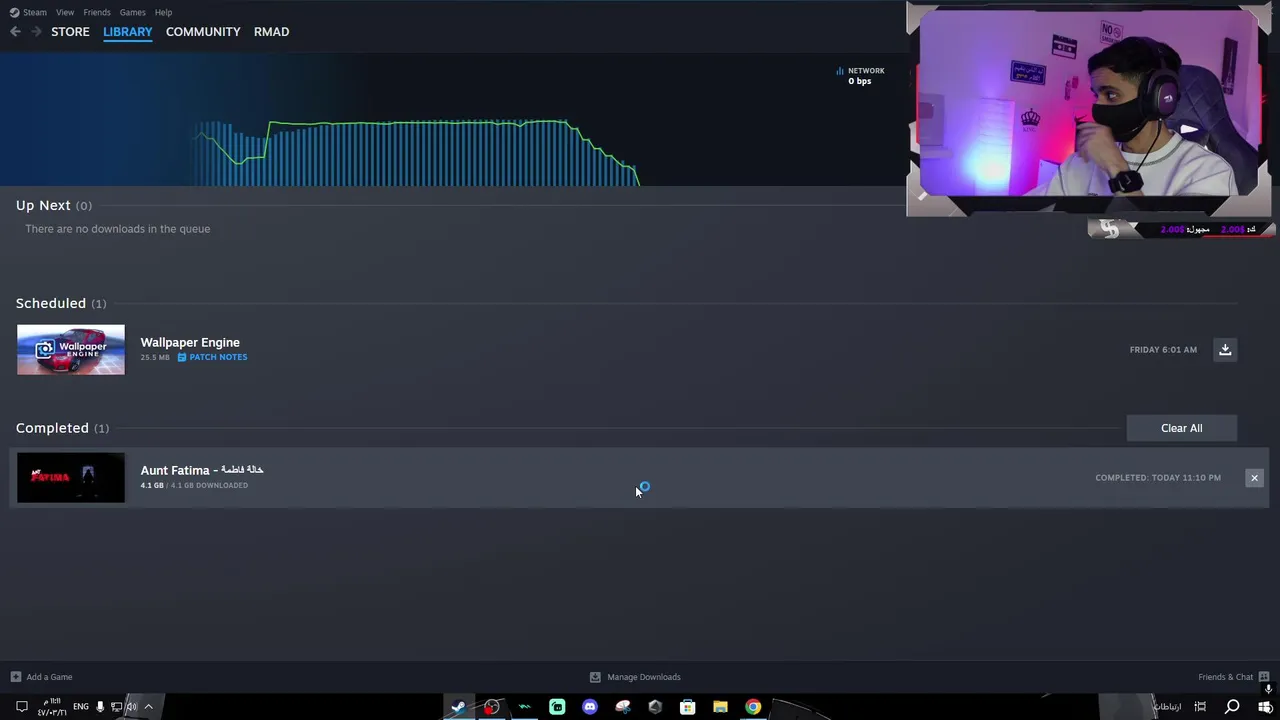Open Google Chrome from the taskbar
The image size is (1280, 720).
point(753,707)
